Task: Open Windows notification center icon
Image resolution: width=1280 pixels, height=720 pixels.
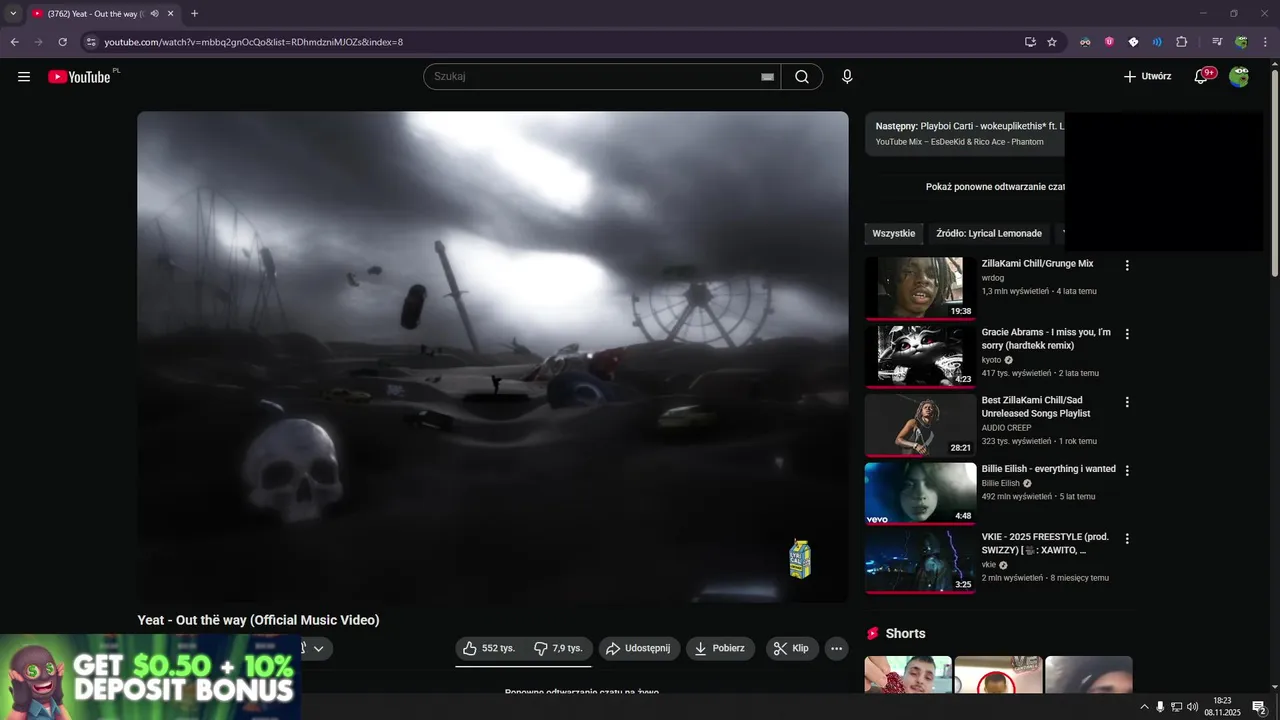Action: click(x=1260, y=707)
